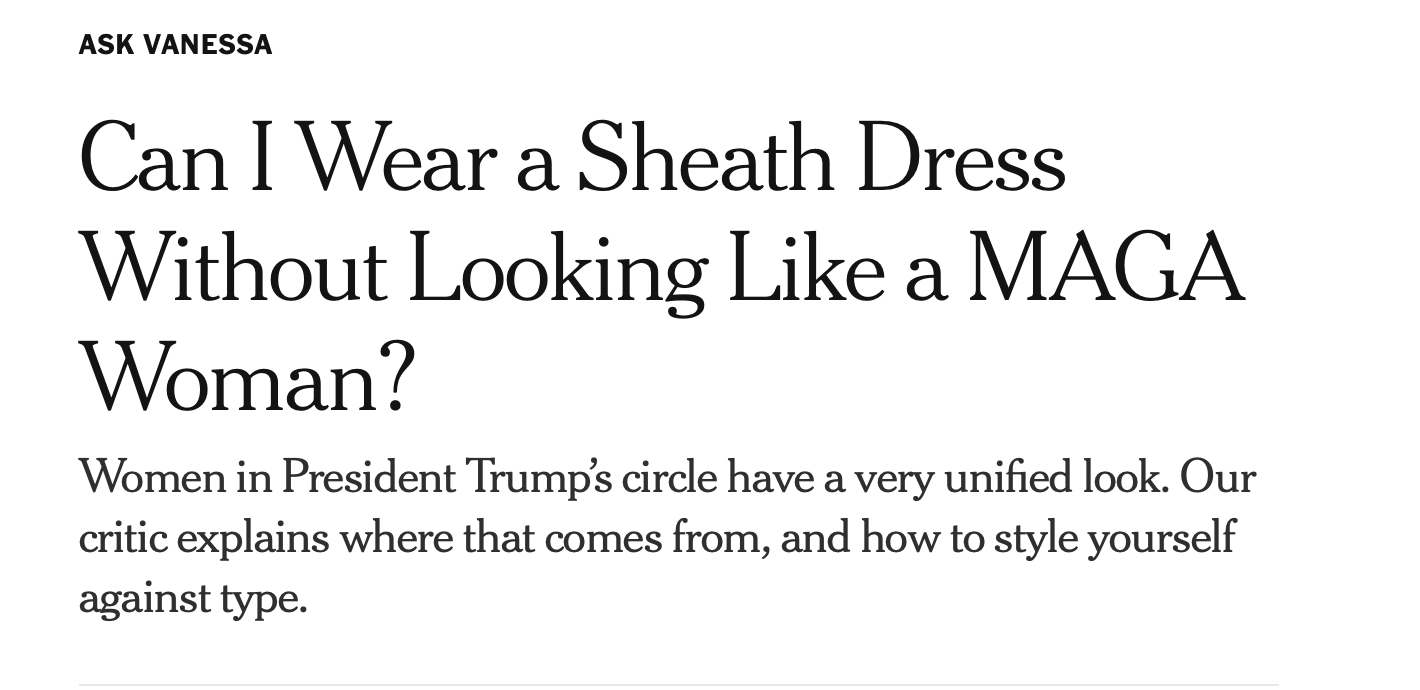Click the horizontal divider below the summary
This screenshot has width=1420, height=690.
[678, 685]
